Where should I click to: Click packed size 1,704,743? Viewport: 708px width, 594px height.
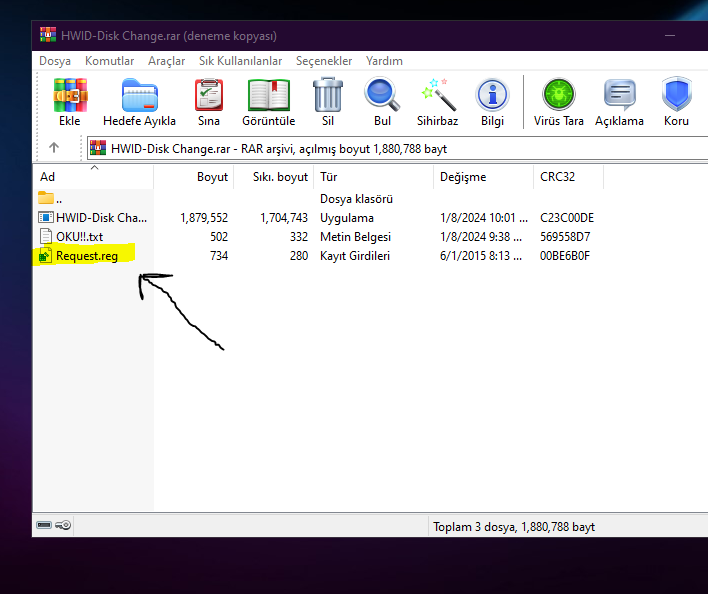point(284,218)
